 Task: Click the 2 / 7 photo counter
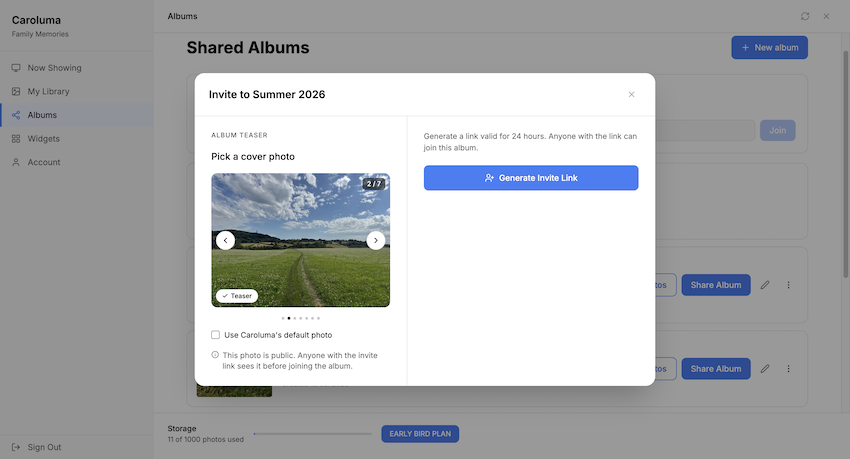(374, 184)
